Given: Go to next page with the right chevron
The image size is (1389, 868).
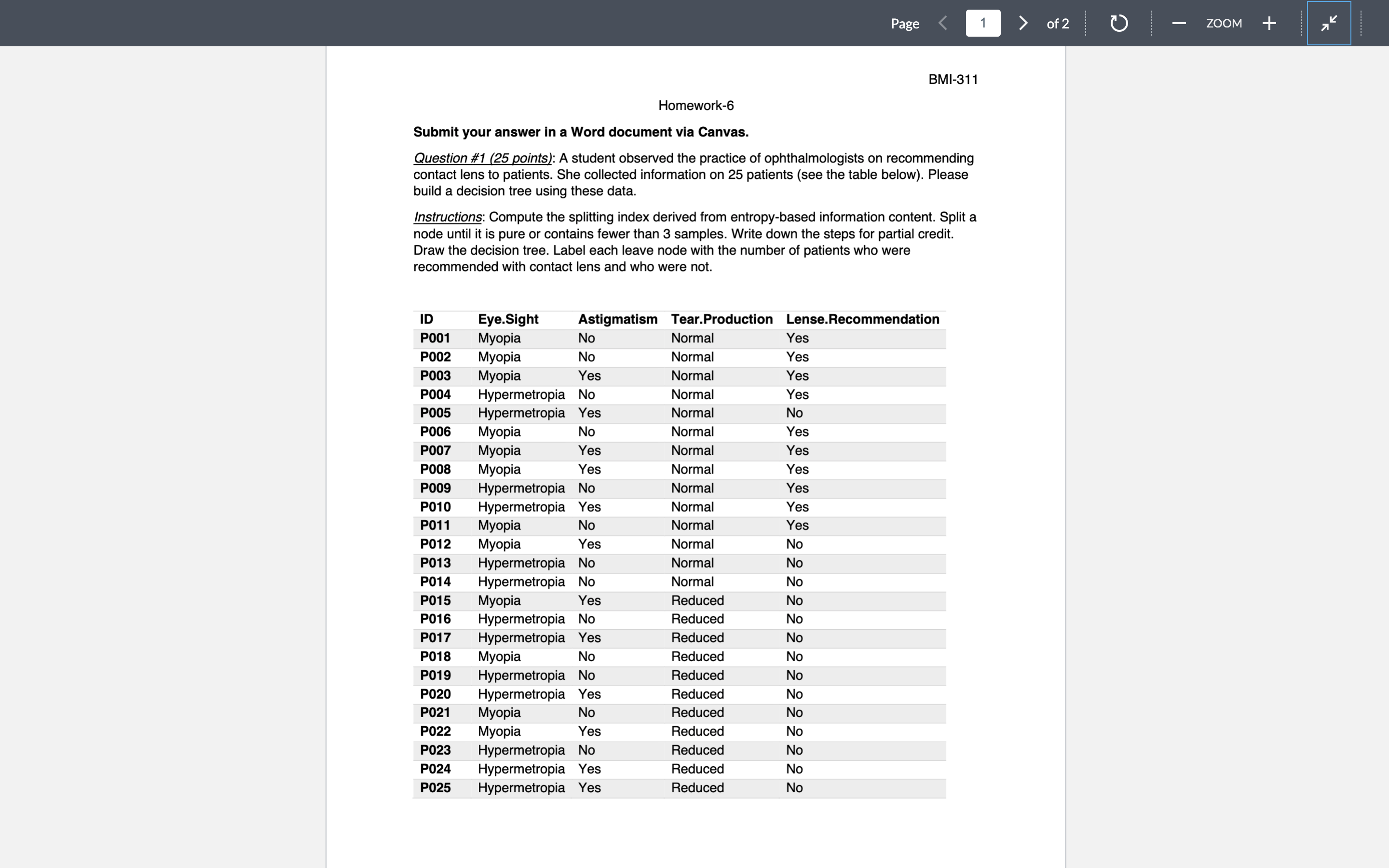Looking at the screenshot, I should pos(1023,23).
